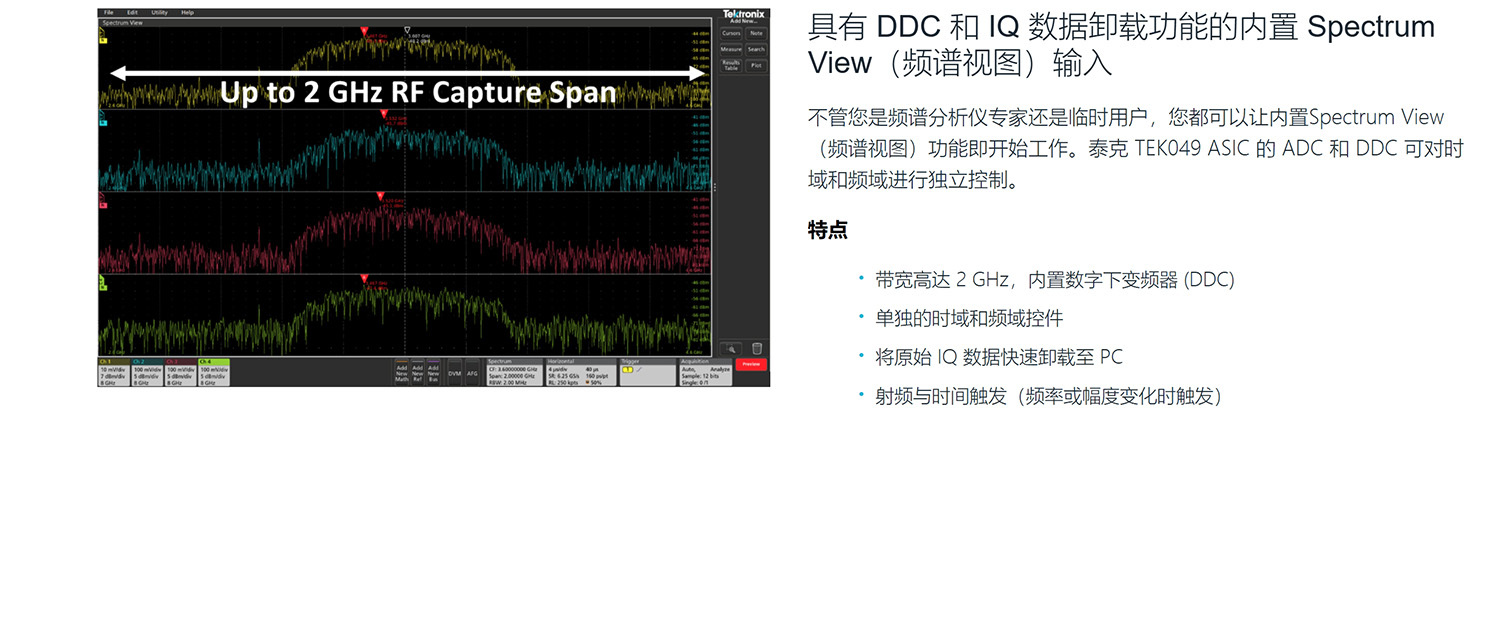
Task: Select the Ch 2 cyan badge
Action: (147, 372)
